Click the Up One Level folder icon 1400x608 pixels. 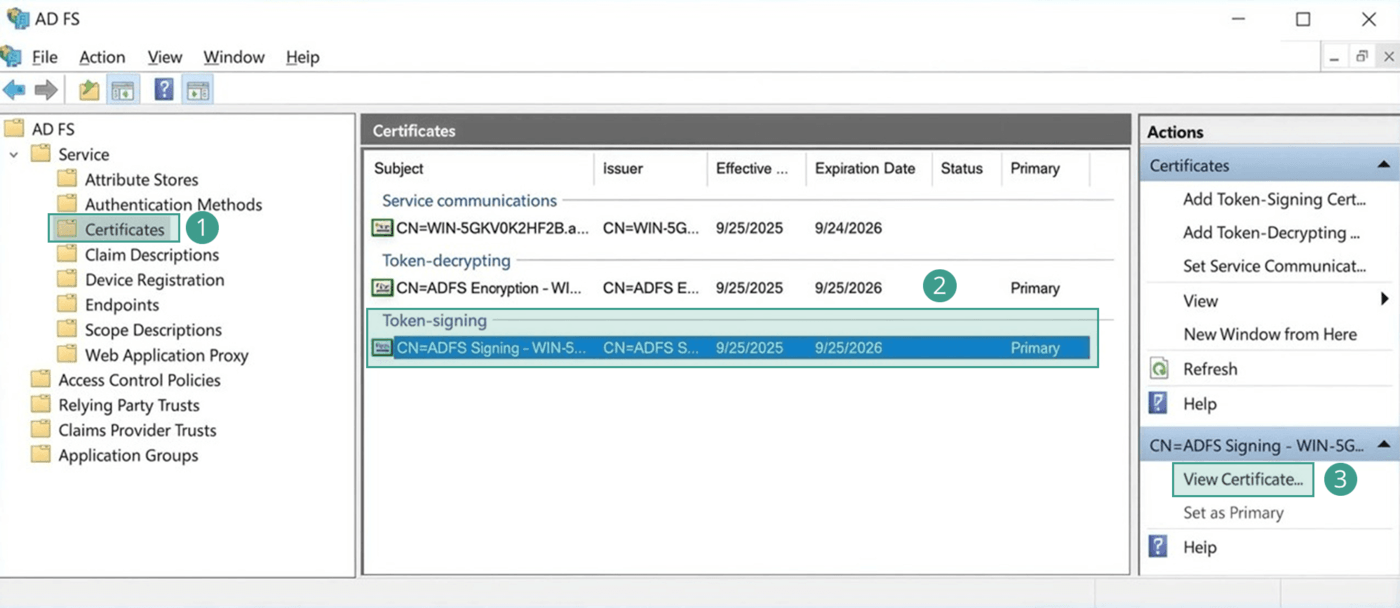(90, 90)
